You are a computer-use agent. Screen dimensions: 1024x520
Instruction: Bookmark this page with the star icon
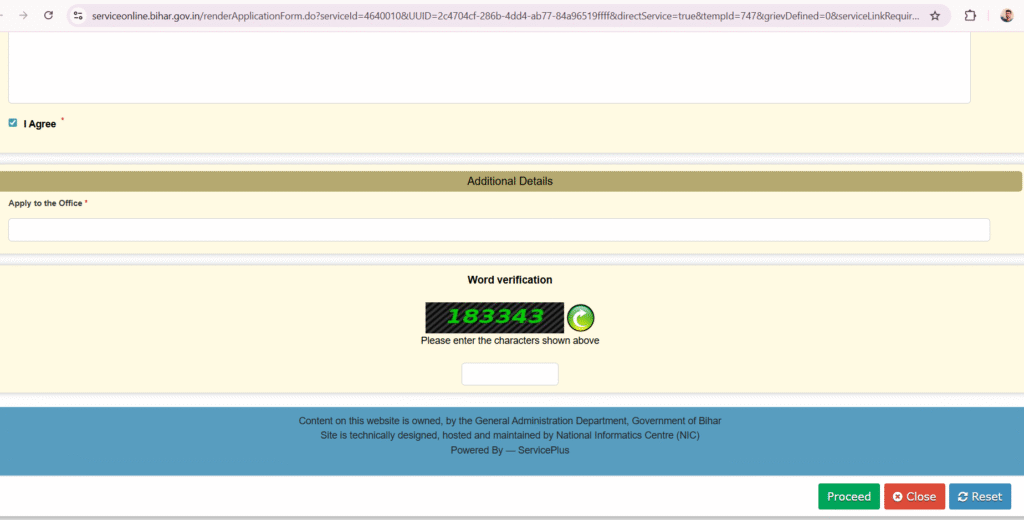tap(935, 16)
